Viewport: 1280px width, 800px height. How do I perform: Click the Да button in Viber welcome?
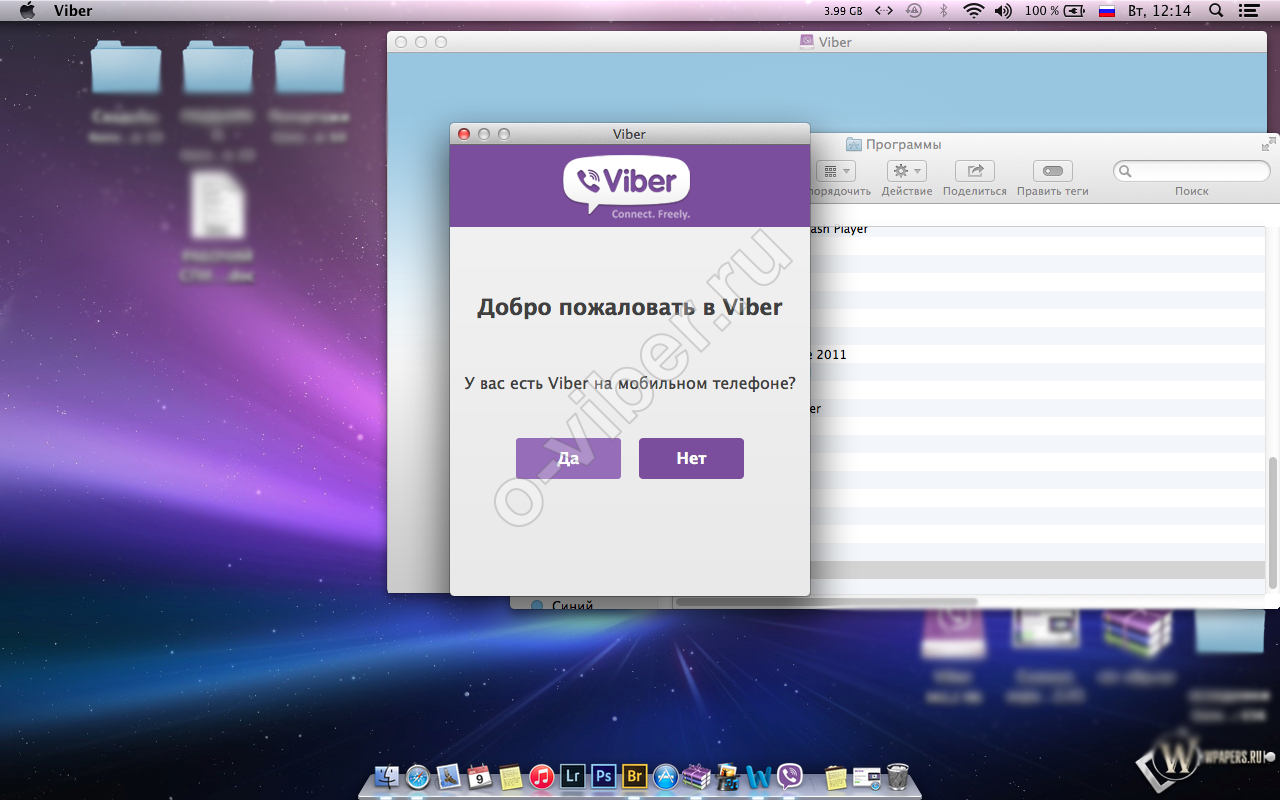pyautogui.click(x=568, y=458)
